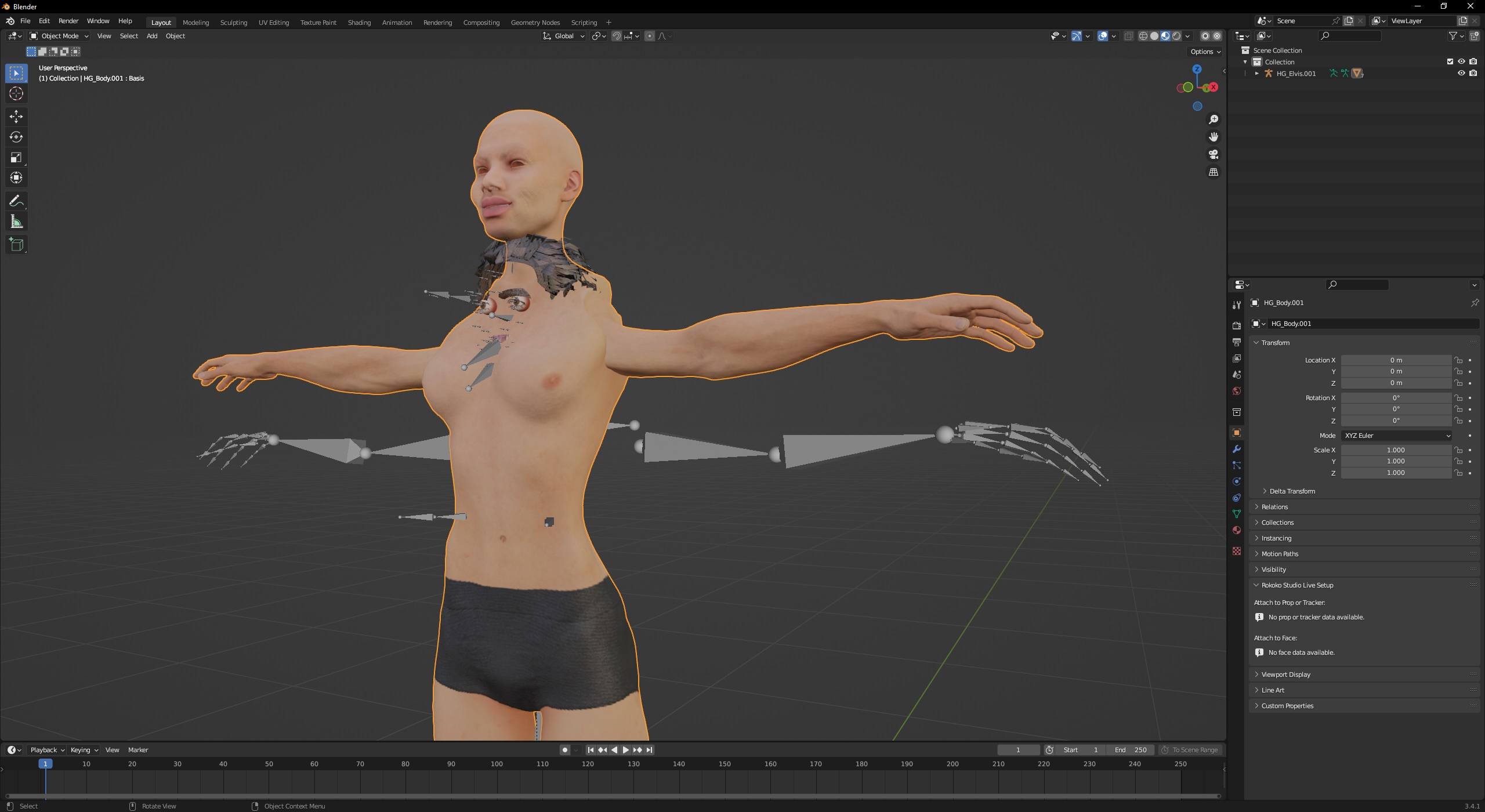Open the Material Properties tab
This screenshot has height=812, width=1485.
(1237, 530)
